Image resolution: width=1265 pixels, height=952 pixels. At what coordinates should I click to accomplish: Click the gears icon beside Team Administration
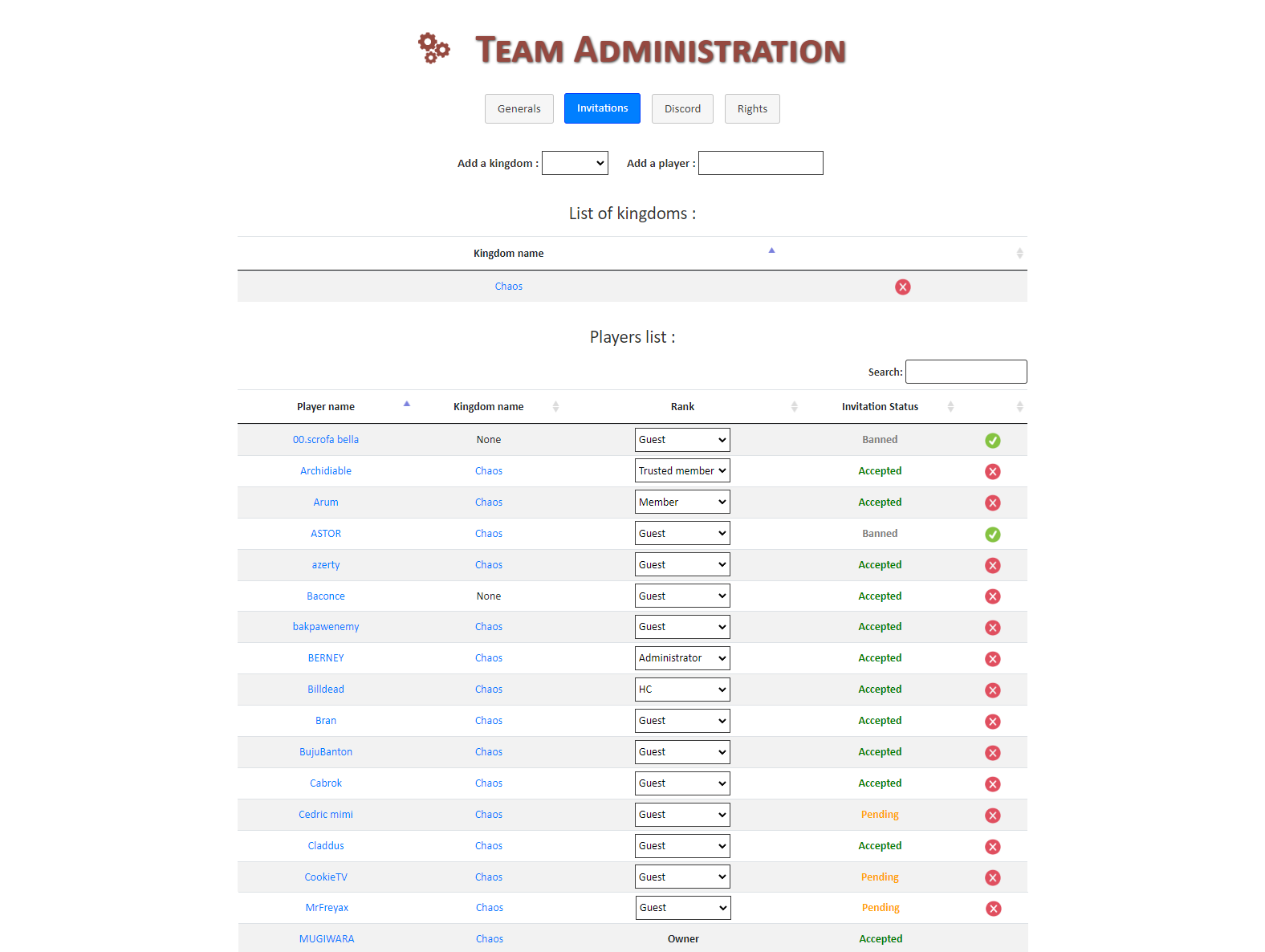click(434, 48)
